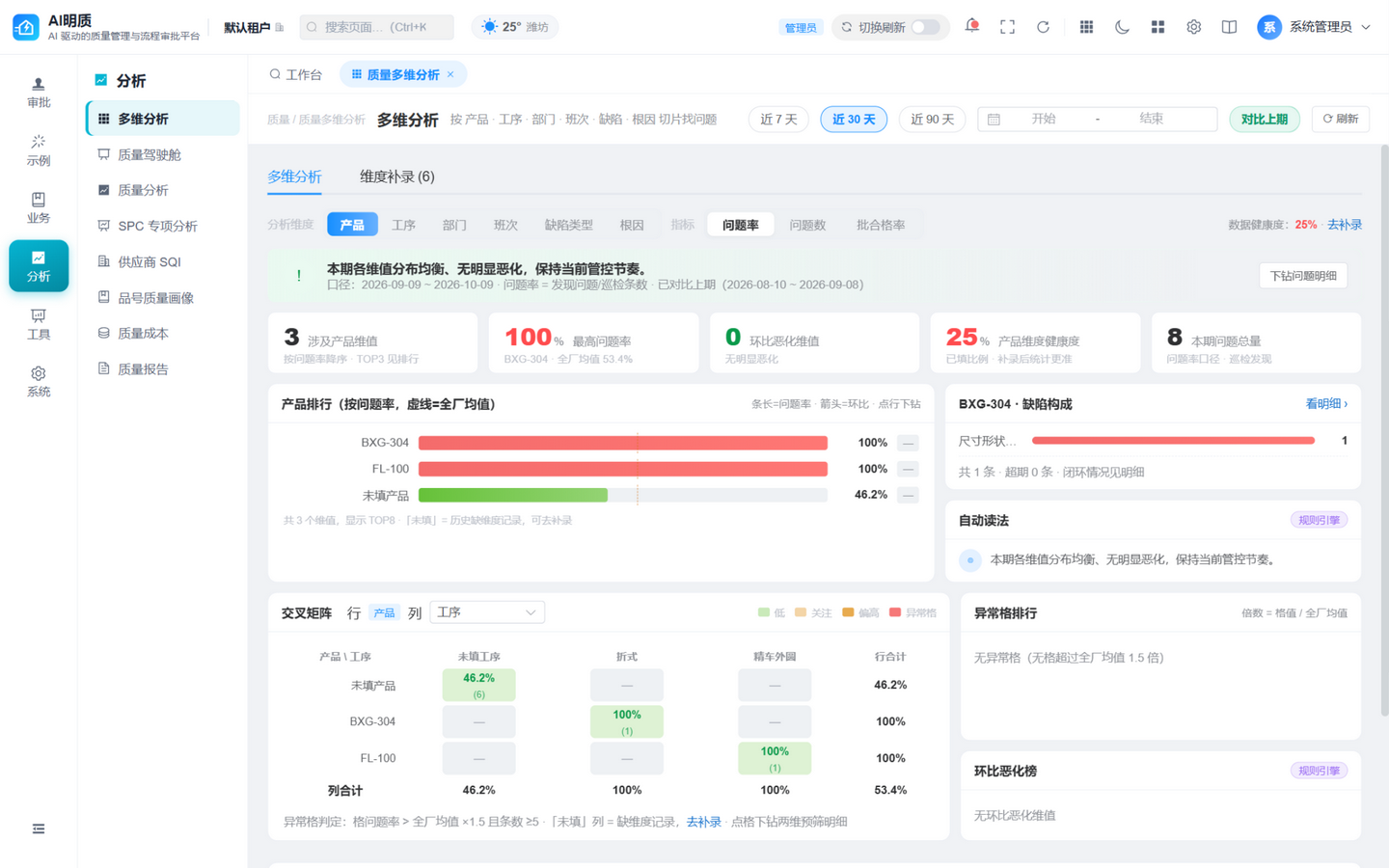1389x868 pixels.
Task: Enter fullscreen mode via top bar icon
Action: tap(1008, 27)
